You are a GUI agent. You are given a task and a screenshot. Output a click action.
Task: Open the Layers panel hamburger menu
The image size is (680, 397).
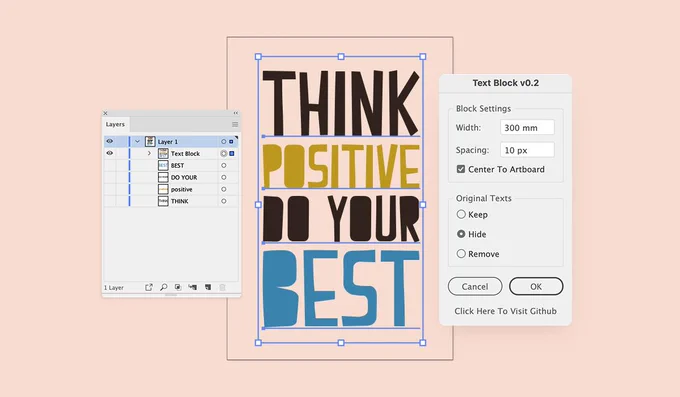[235, 125]
